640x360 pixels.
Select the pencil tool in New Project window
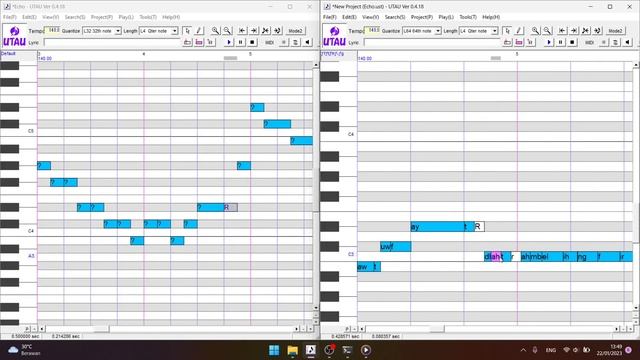[519, 31]
